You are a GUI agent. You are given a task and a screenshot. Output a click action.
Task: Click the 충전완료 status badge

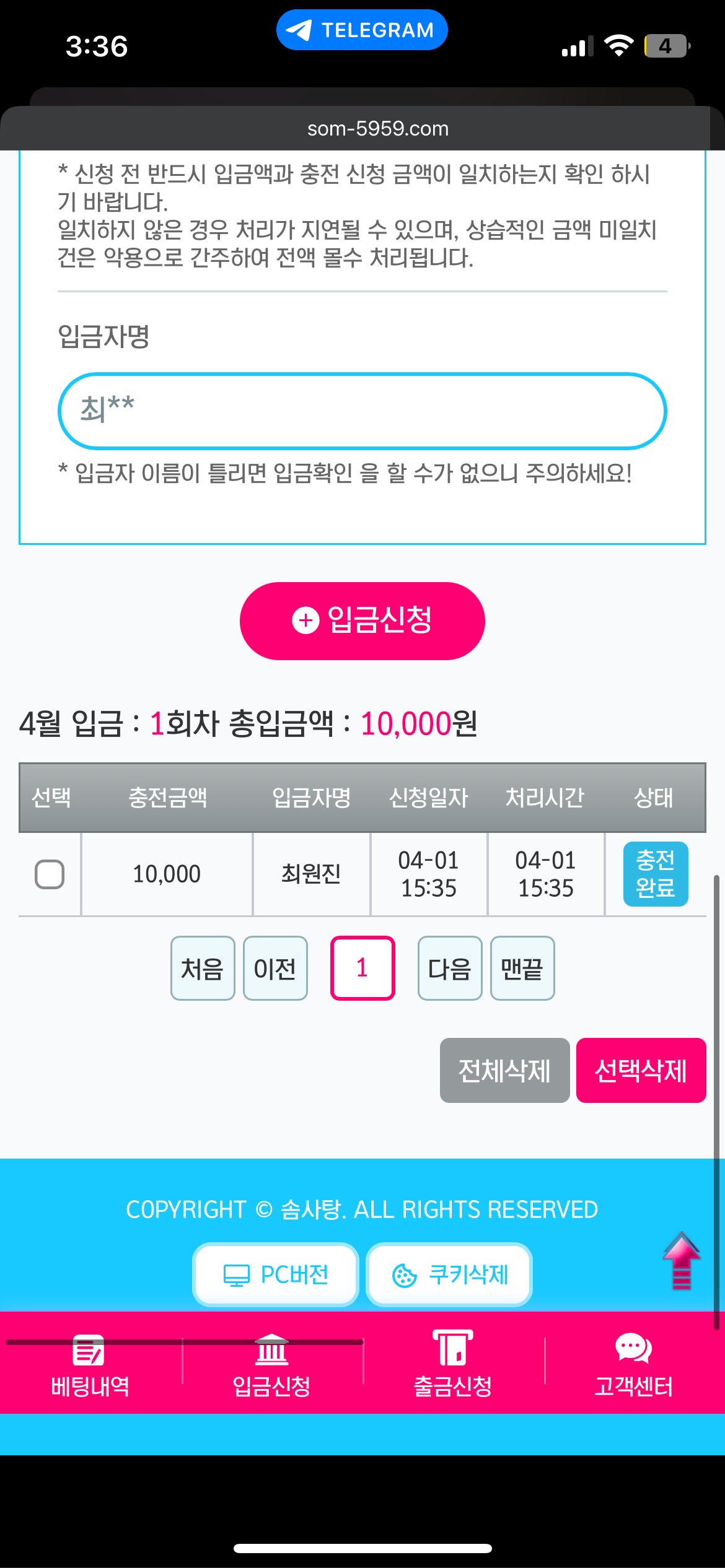[x=655, y=874]
